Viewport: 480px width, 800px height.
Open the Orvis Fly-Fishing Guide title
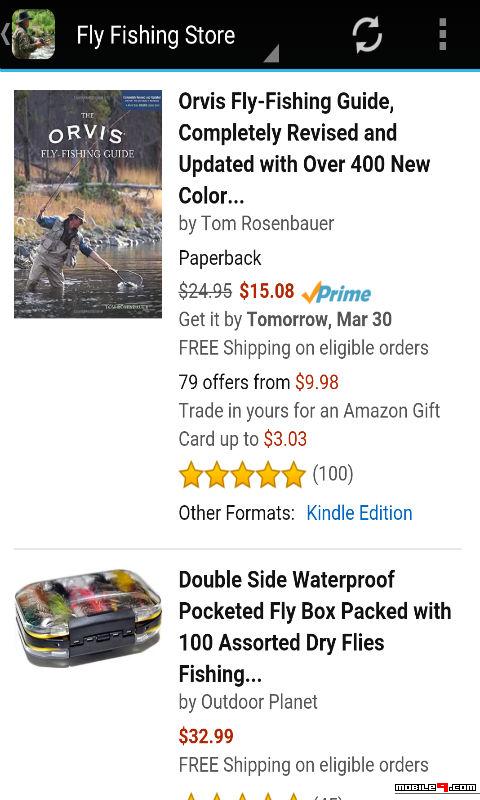point(305,148)
